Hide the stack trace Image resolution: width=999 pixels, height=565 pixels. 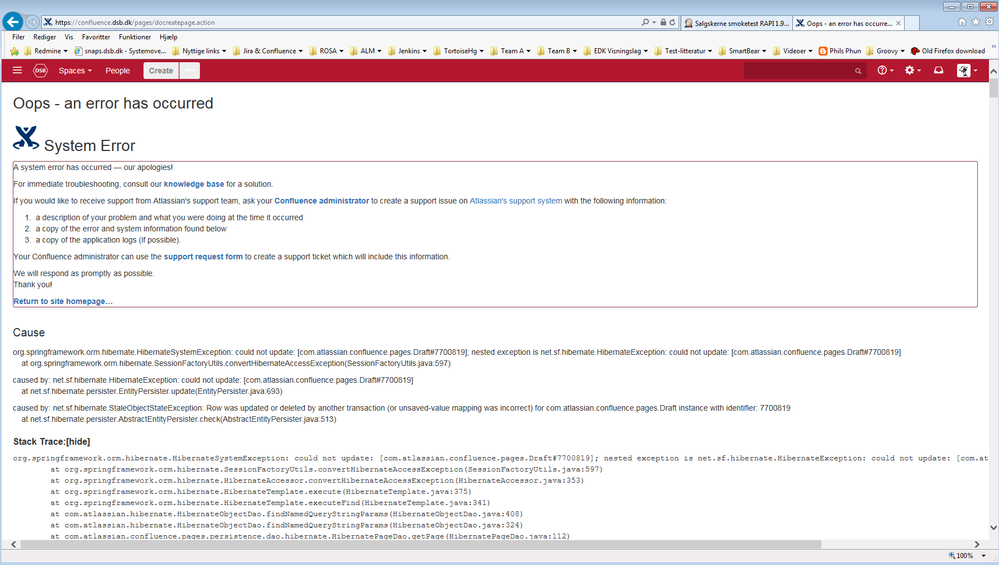pyautogui.click(x=78, y=441)
